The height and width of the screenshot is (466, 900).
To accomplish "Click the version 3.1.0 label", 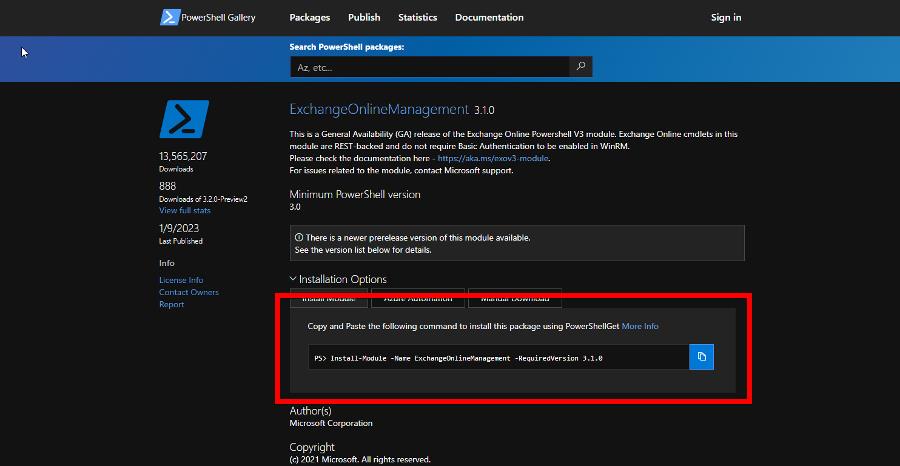I will [484, 110].
